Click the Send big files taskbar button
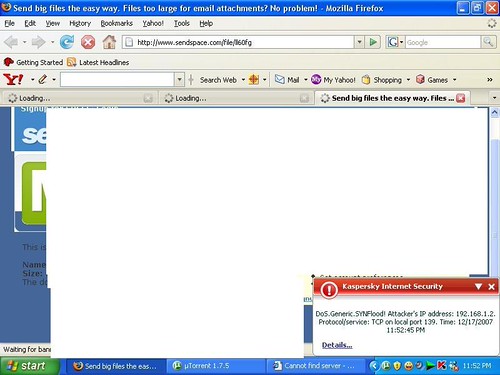The image size is (500, 375). click(116, 366)
